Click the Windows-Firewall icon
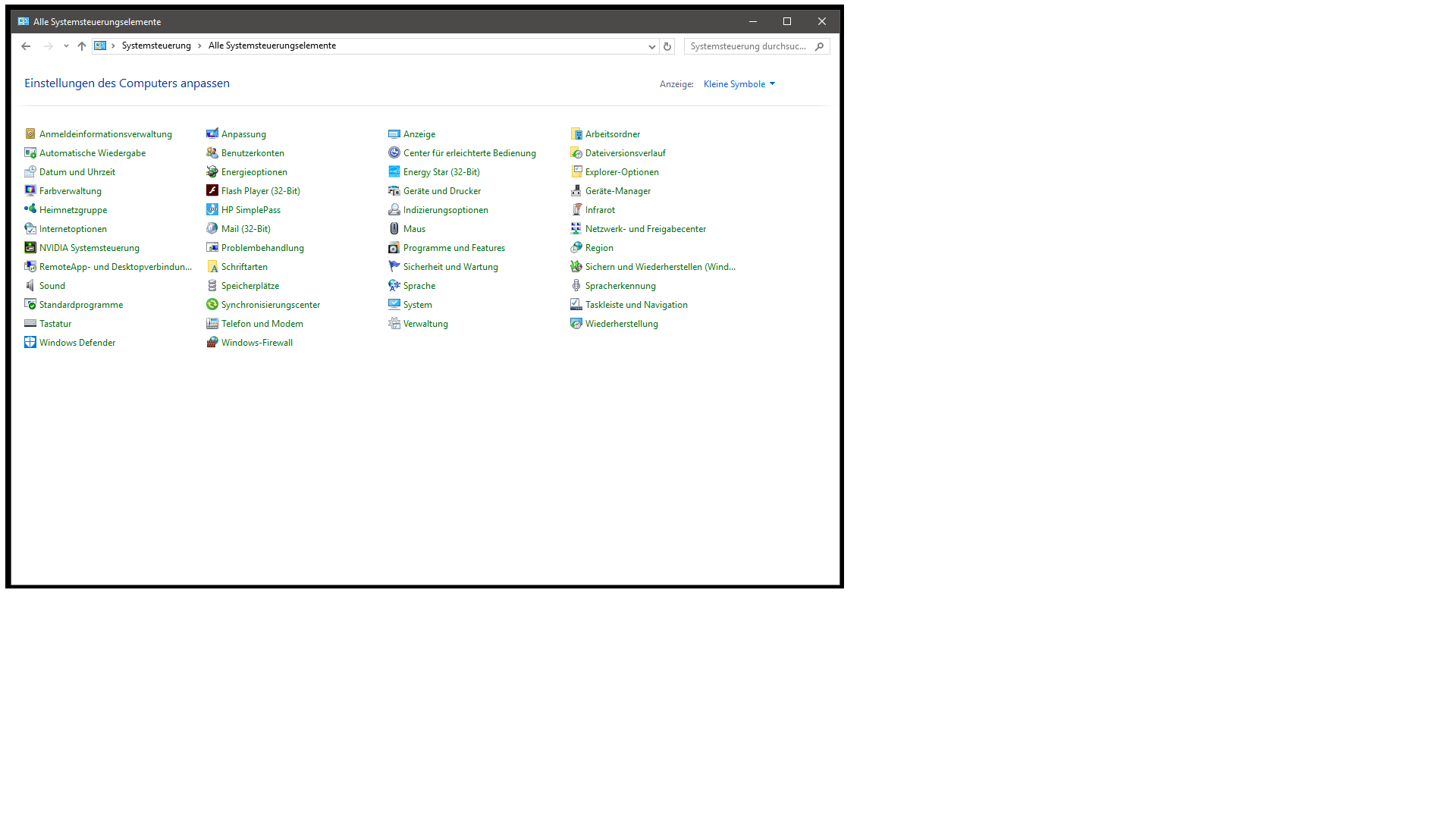The image size is (1456, 819). click(x=212, y=342)
